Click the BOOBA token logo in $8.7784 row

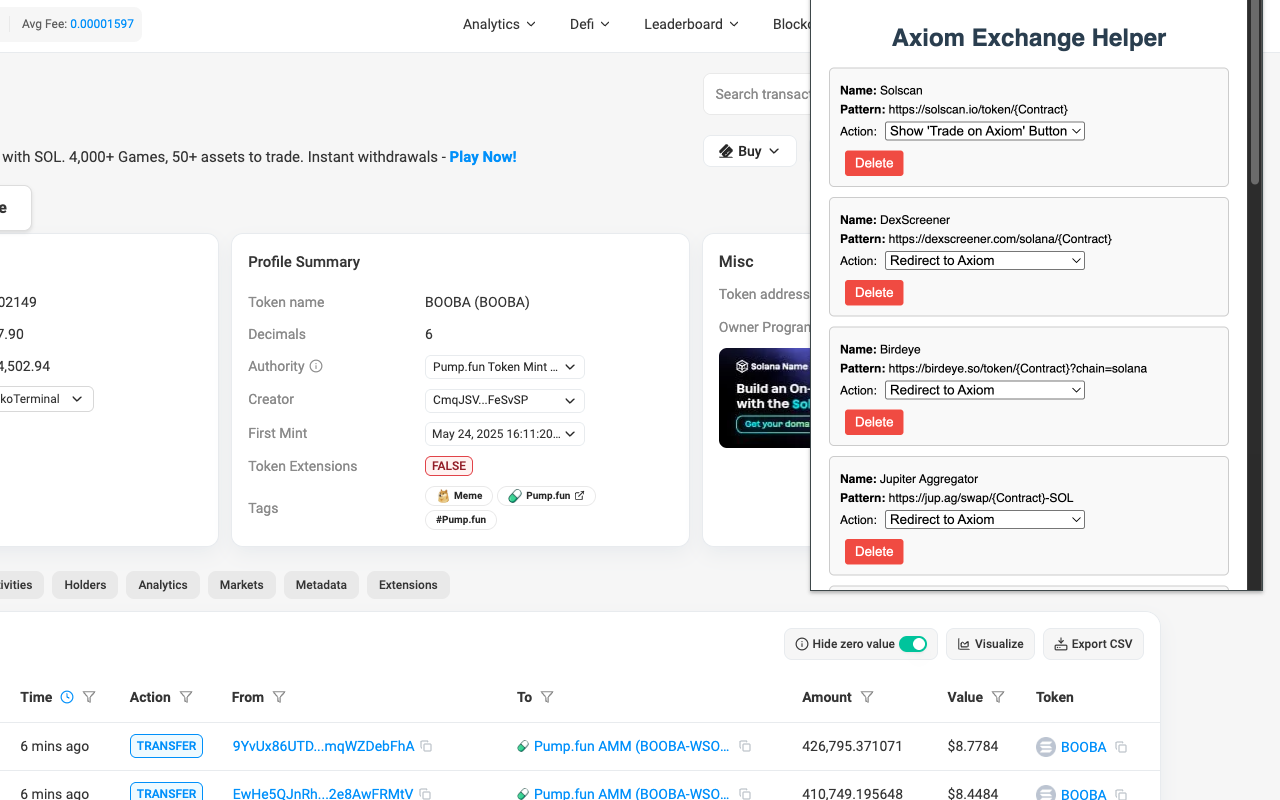tap(1045, 747)
